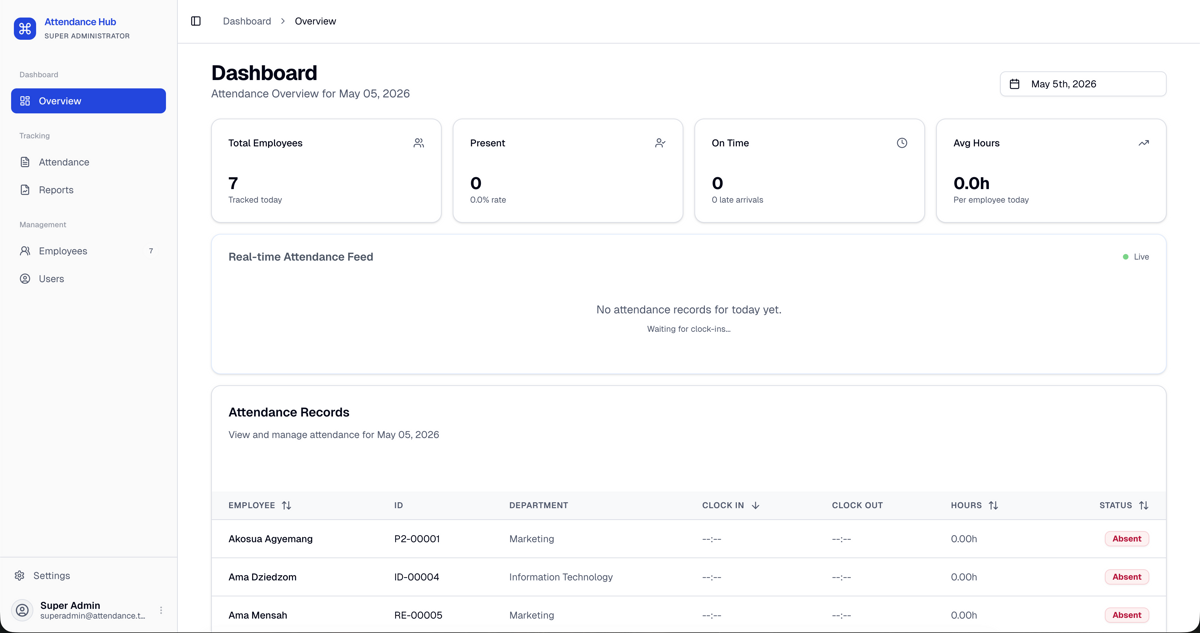Click the ID value P2-00001
The image size is (1200, 633).
click(x=417, y=539)
